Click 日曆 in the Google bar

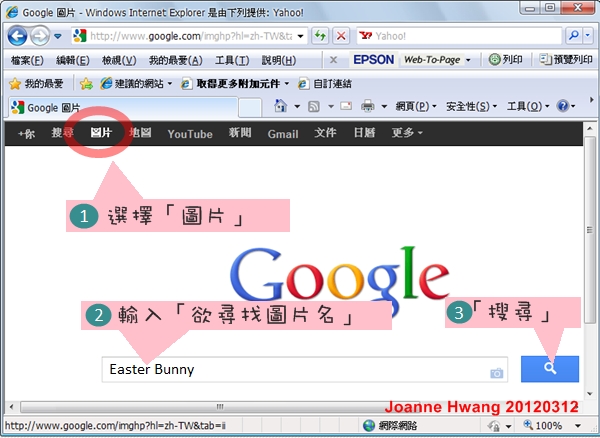364,133
